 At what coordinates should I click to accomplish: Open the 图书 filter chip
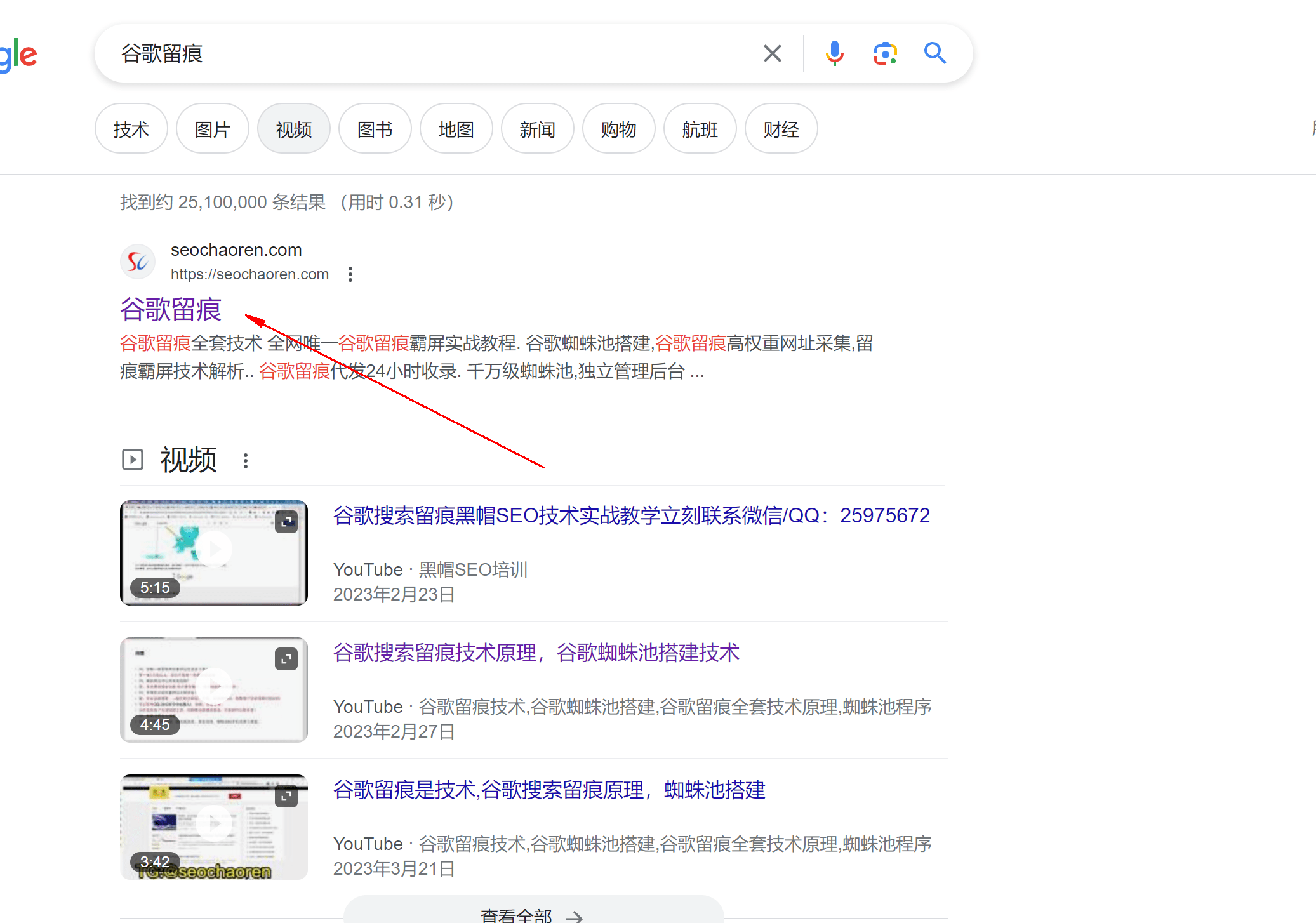(x=375, y=129)
